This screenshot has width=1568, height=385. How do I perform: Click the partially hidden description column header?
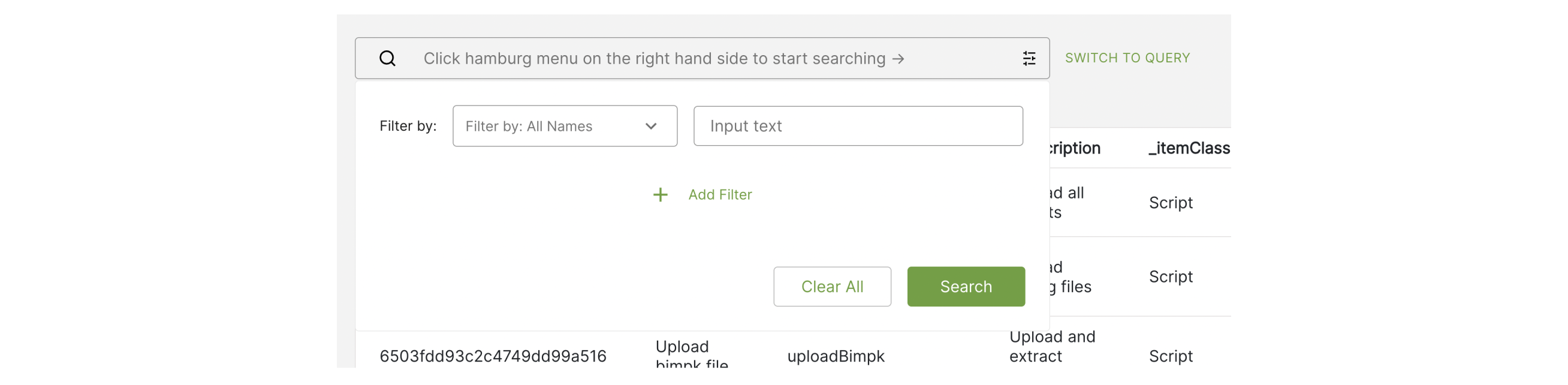(x=1075, y=148)
